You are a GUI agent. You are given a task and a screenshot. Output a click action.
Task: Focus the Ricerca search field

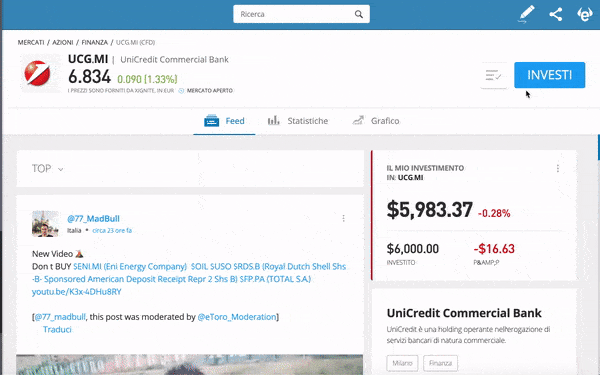click(301, 14)
